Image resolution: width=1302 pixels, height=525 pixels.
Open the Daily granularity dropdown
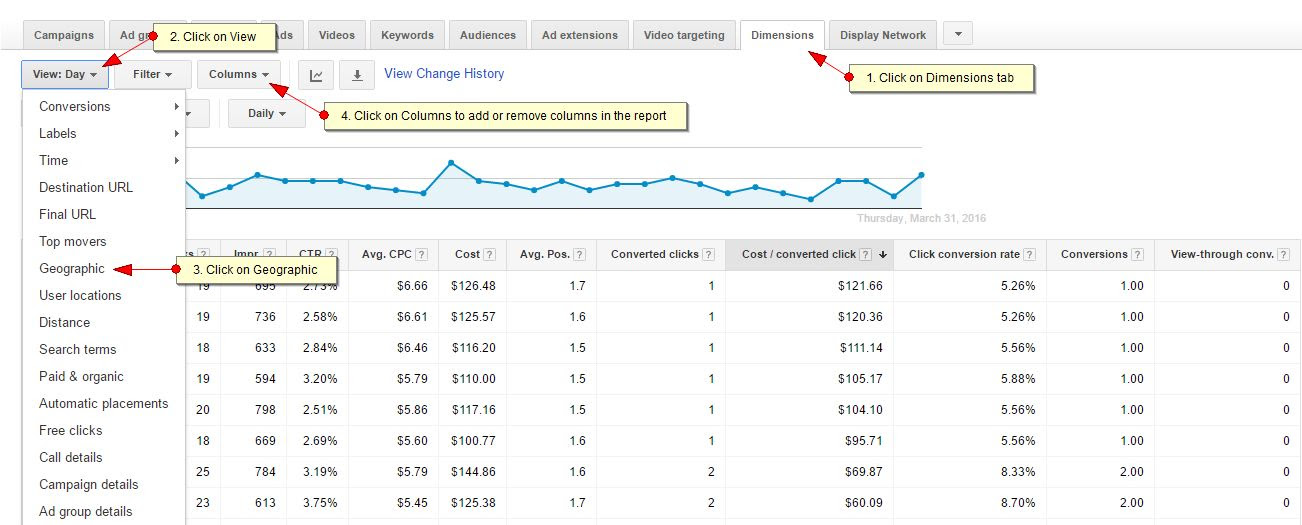tap(267, 113)
